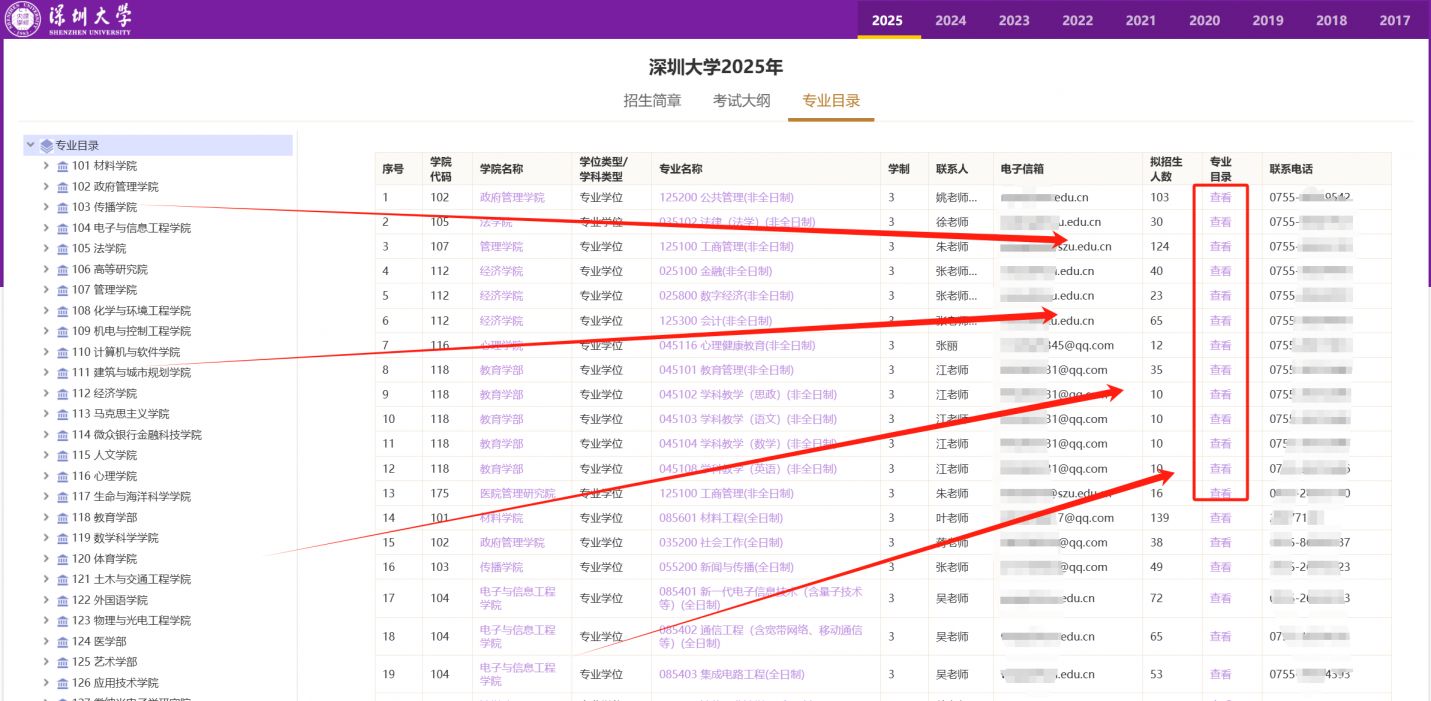The height and width of the screenshot is (701, 1431).
Task: Click the 序号 column header
Action: pos(393,169)
